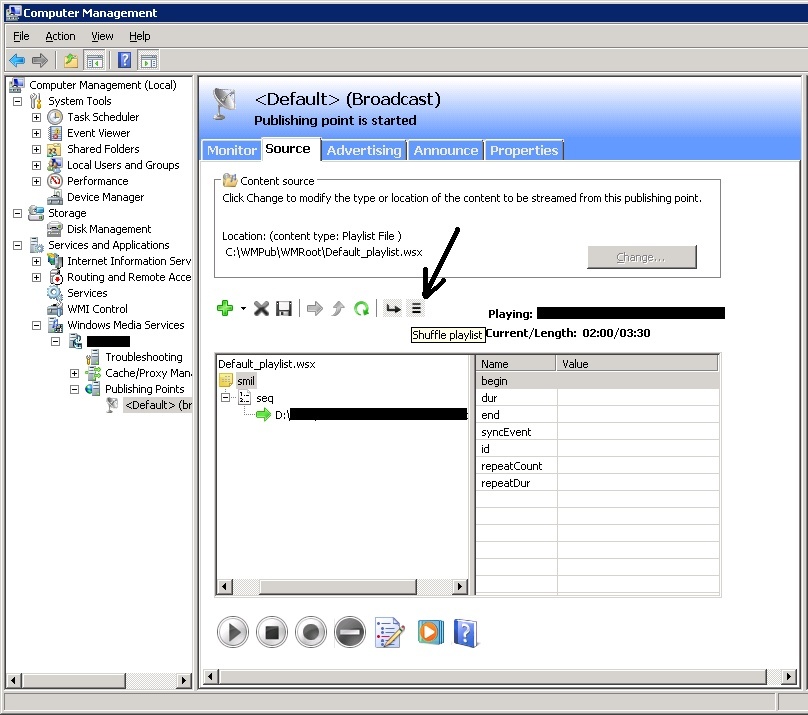Collapse the seq node in playlist tree

point(226,398)
